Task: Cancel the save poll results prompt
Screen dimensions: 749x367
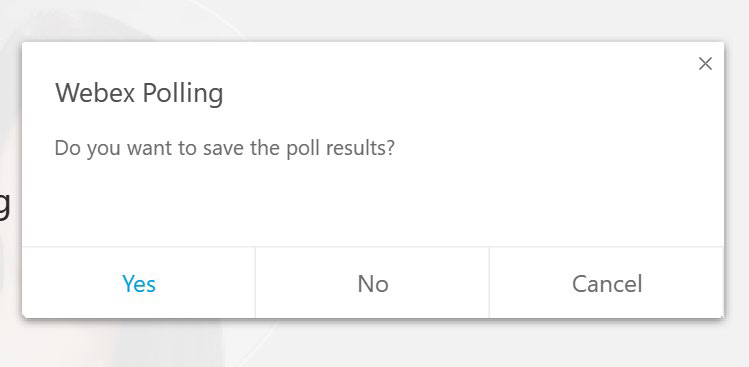Action: pyautogui.click(x=607, y=283)
